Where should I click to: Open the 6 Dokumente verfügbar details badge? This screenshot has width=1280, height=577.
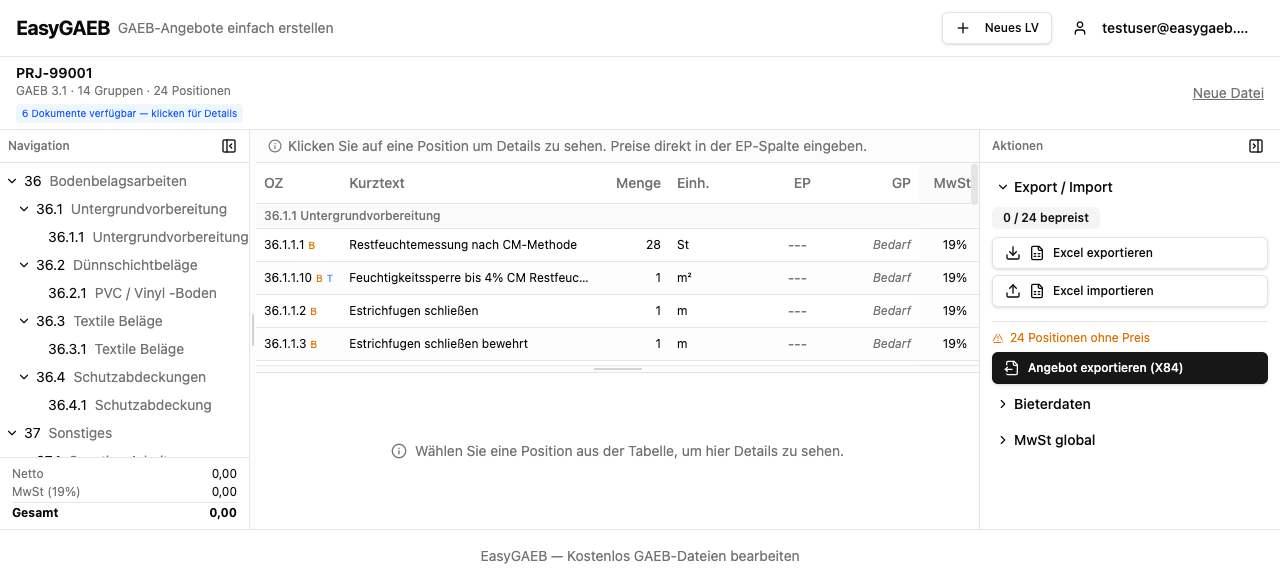pyautogui.click(x=129, y=113)
